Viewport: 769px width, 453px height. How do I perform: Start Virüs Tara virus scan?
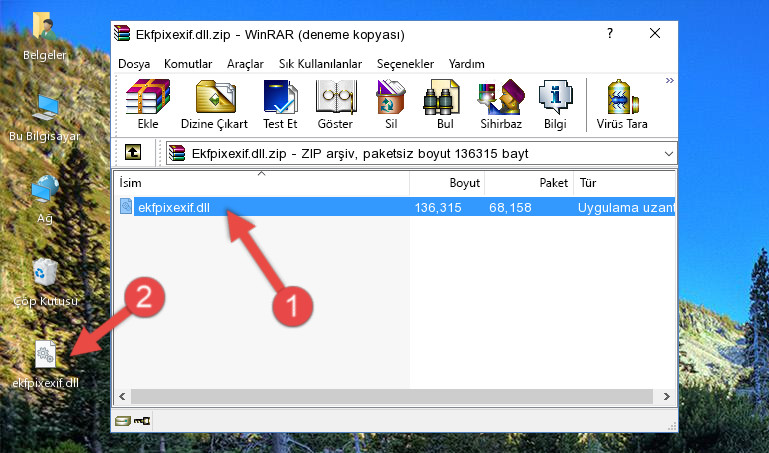click(622, 104)
